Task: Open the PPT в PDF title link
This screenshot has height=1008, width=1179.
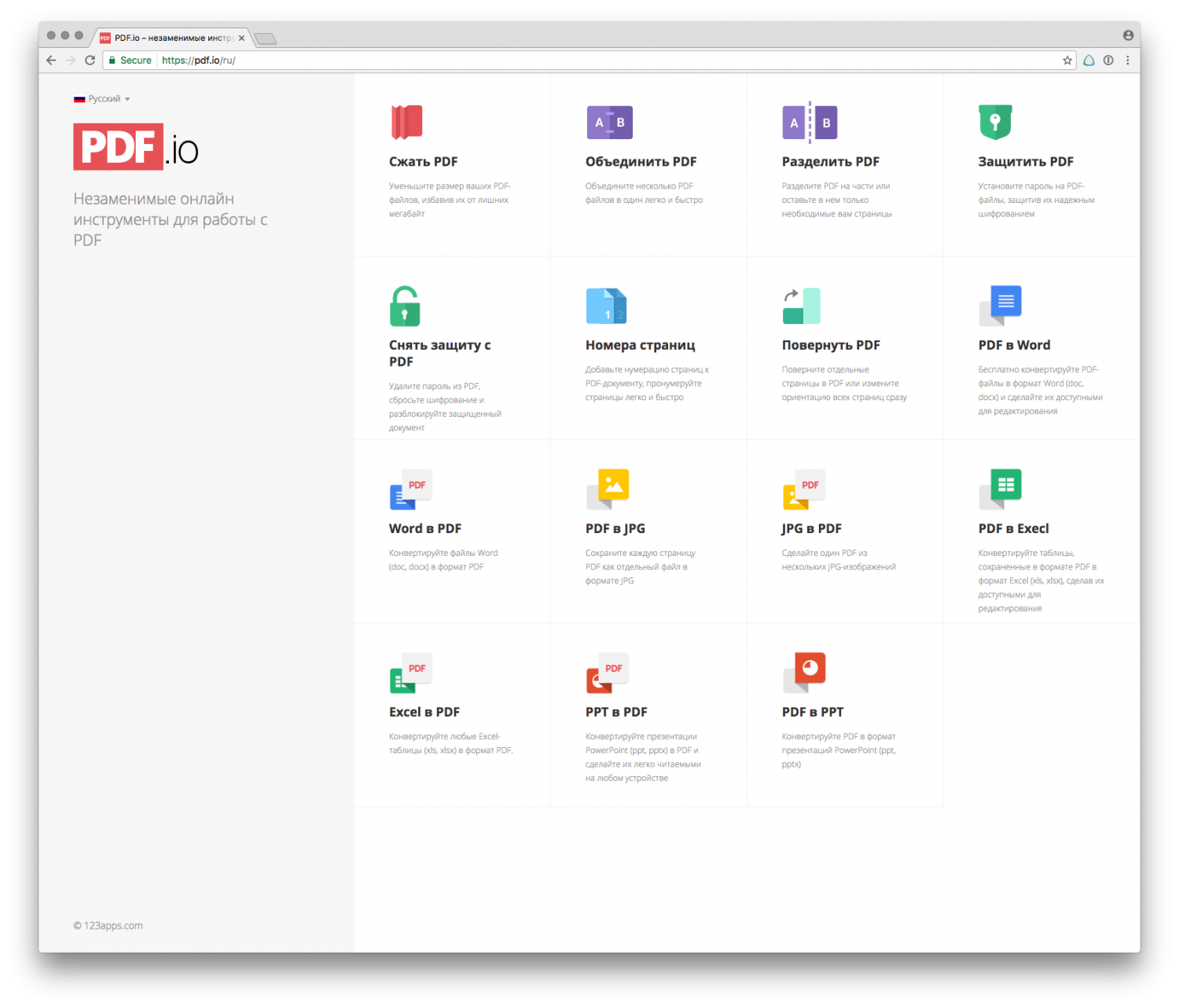Action: click(616, 712)
